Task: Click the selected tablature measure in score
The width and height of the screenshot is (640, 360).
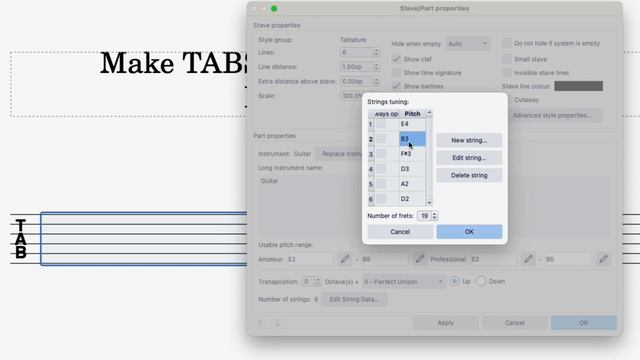Action: tap(144, 239)
